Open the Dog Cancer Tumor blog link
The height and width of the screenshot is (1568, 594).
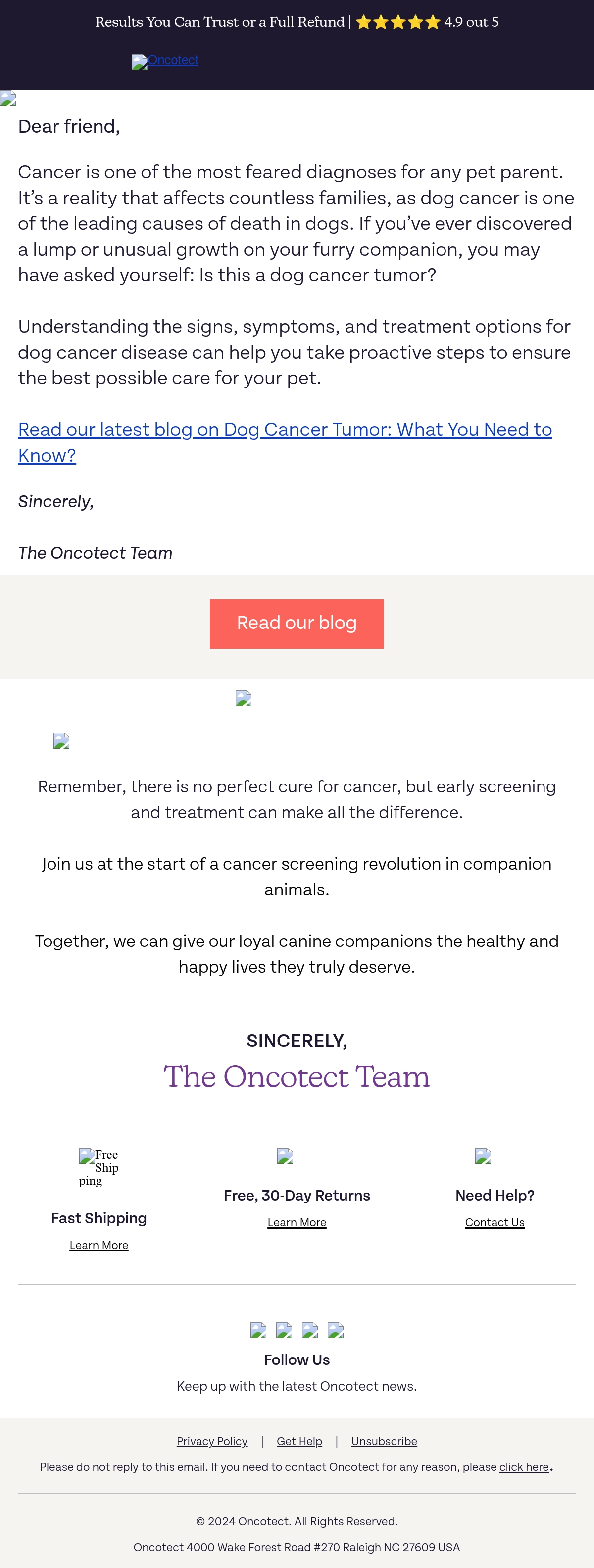pos(285,443)
